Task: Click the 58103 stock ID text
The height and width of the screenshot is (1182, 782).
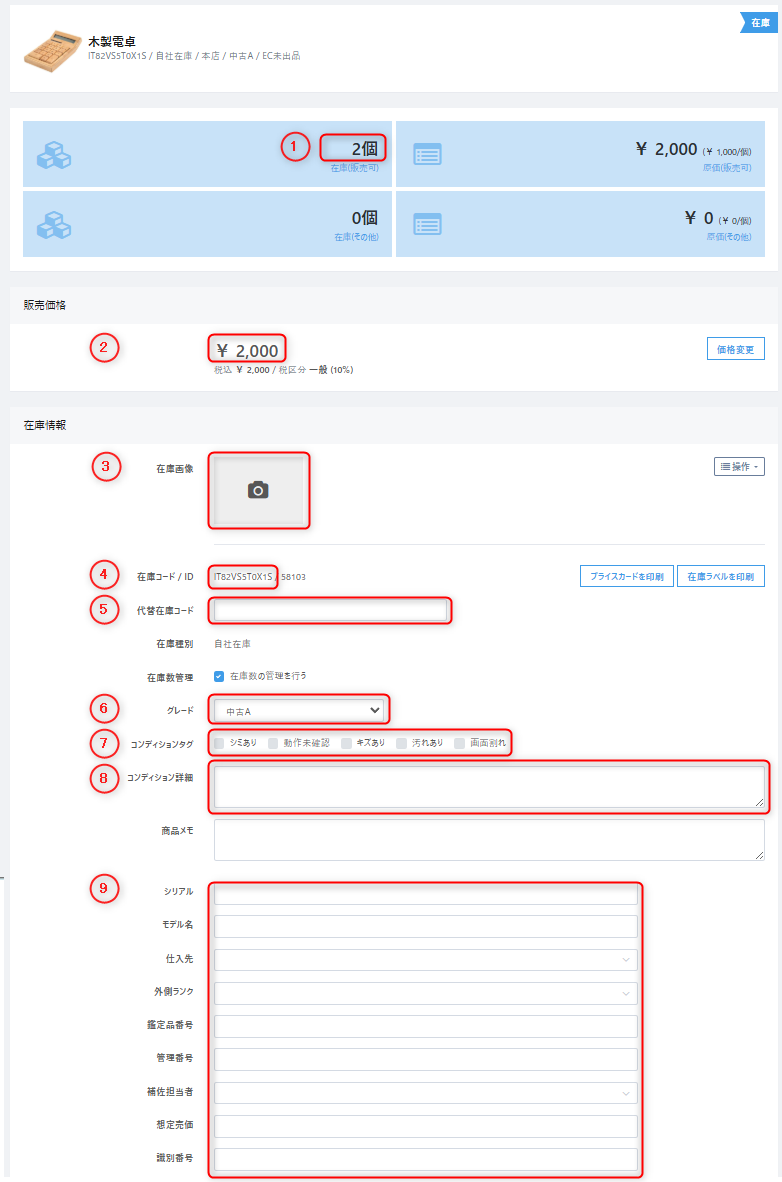Action: 293,577
